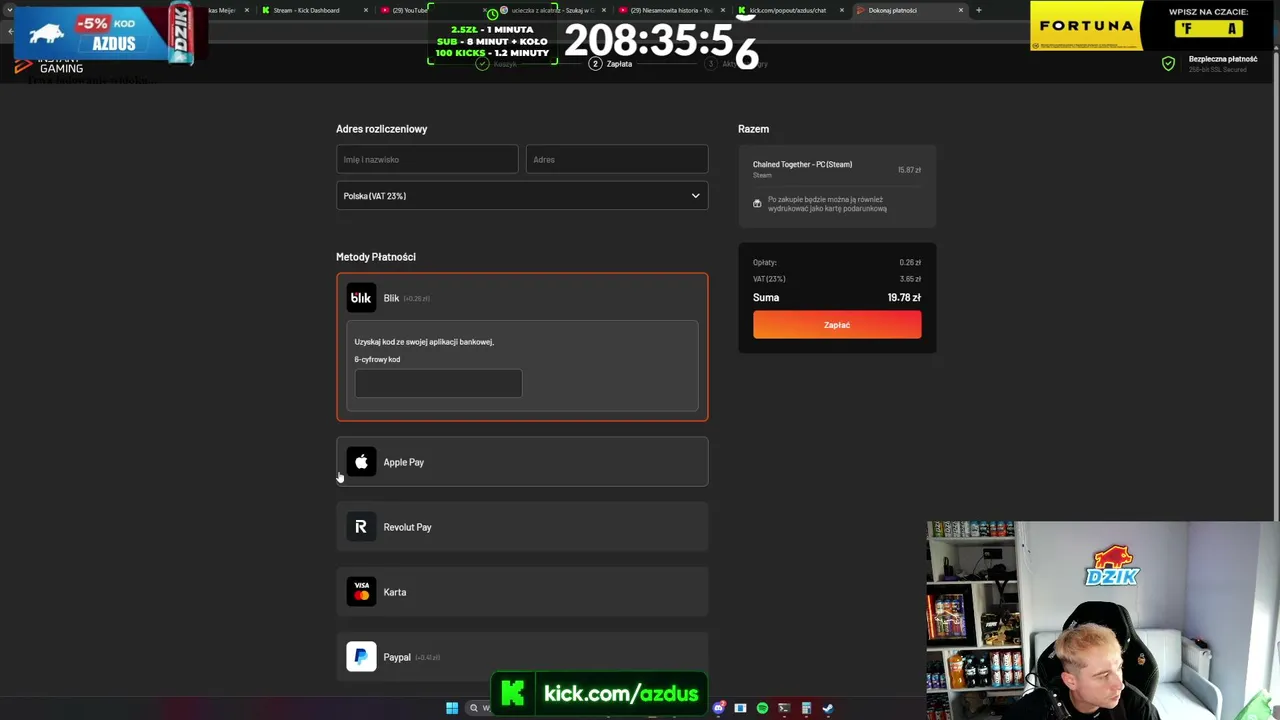This screenshot has height=720, width=1280.
Task: Go to step 2 Zapłata
Action: coord(611,64)
